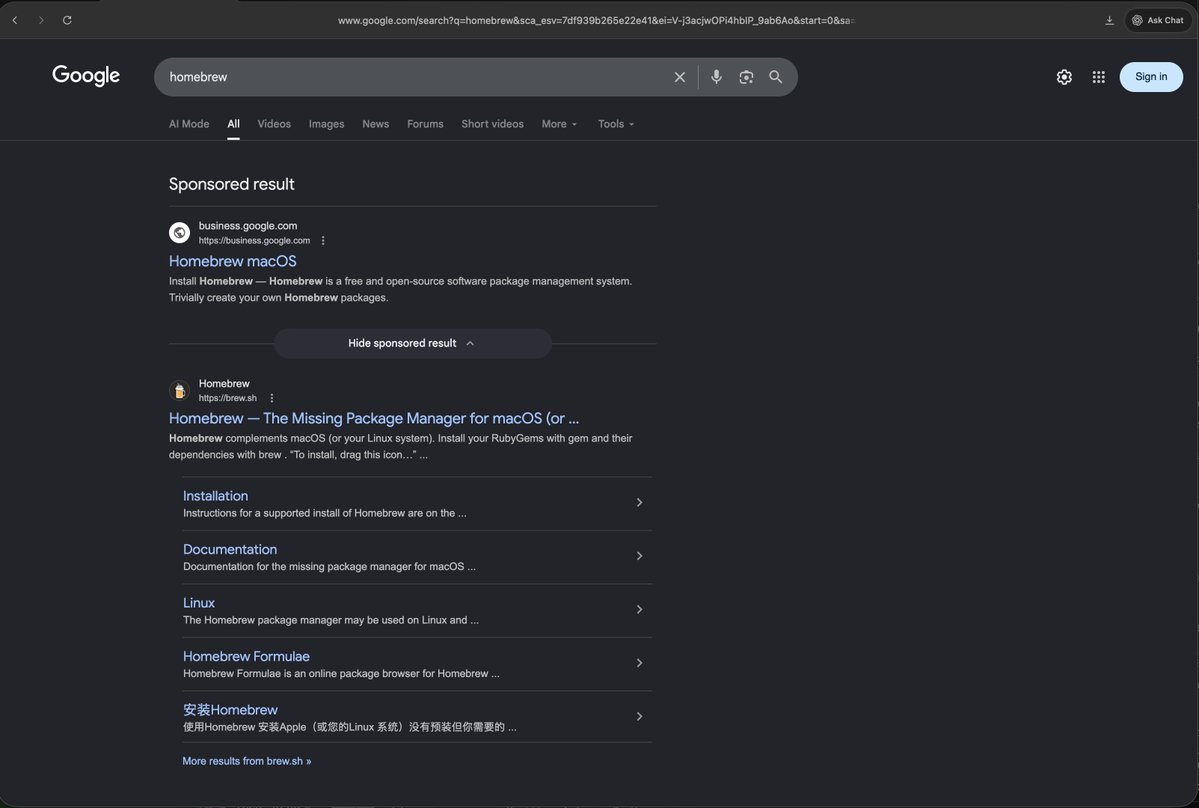Click the chevron on the Installation row

[x=639, y=502]
